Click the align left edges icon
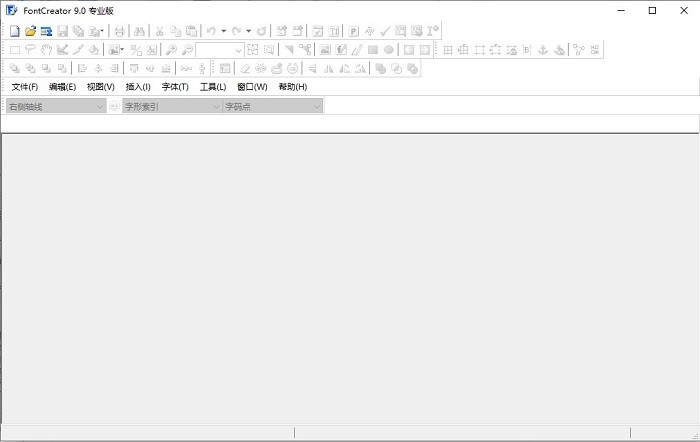This screenshot has width=700, height=442. (82, 68)
